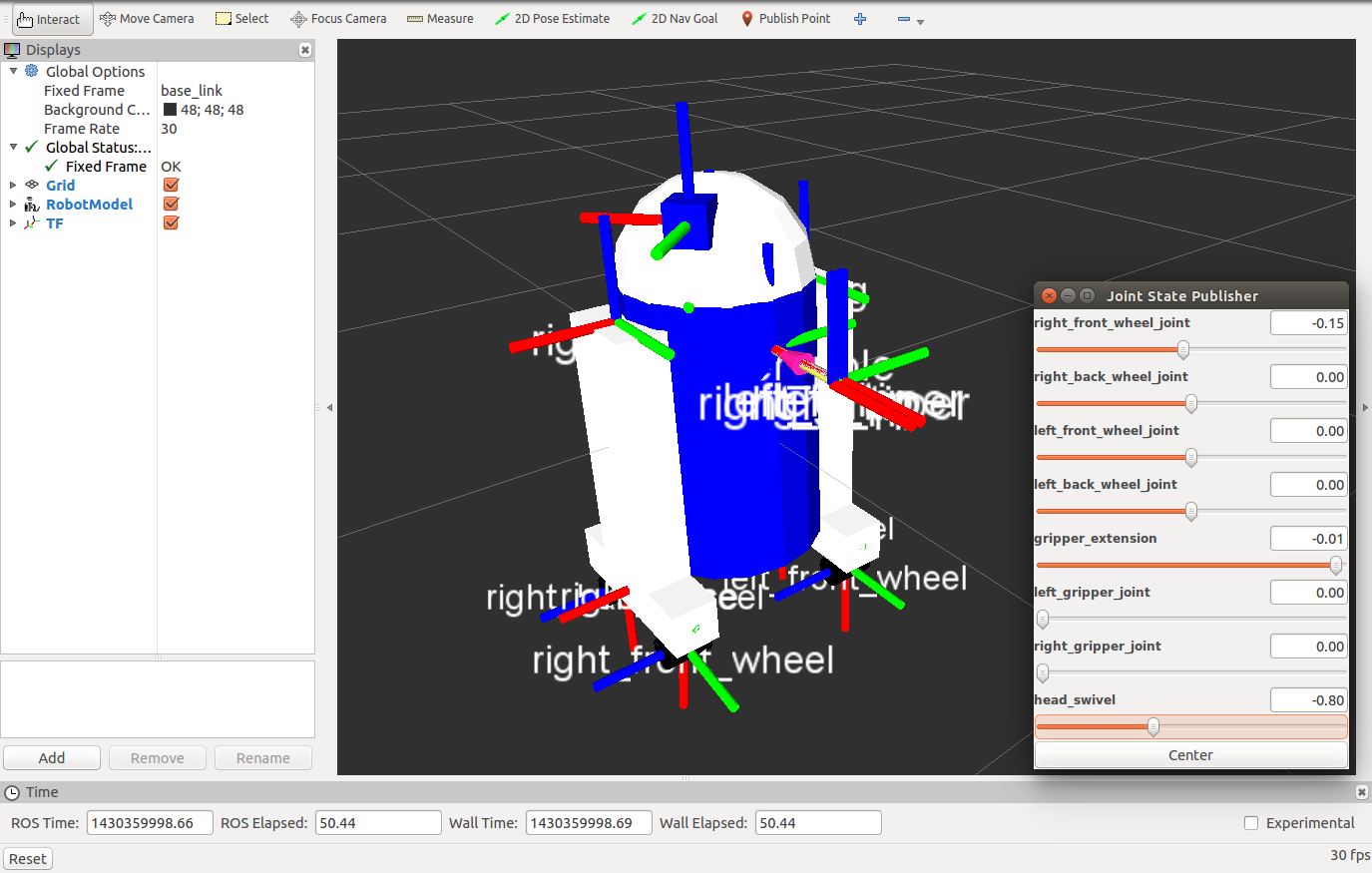Select the 2D Nav Goal tool

coord(675,19)
